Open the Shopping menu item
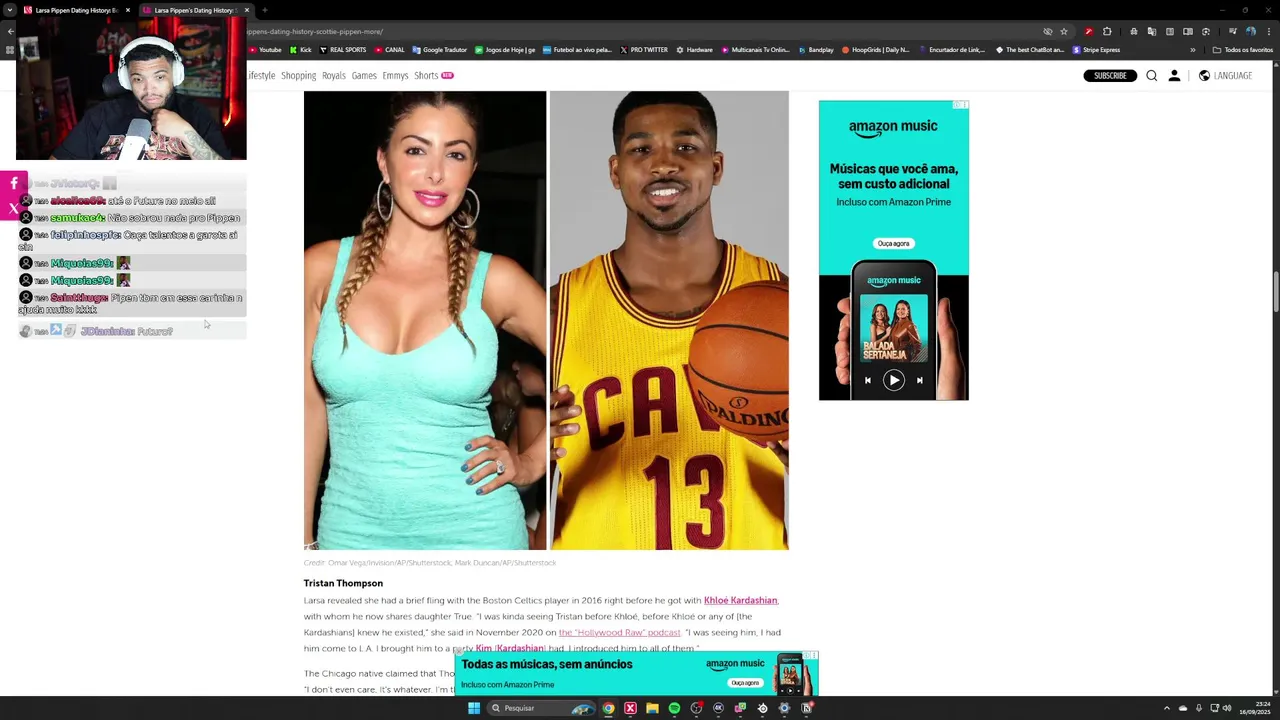Screen dimensions: 1280x720 click(x=298, y=76)
